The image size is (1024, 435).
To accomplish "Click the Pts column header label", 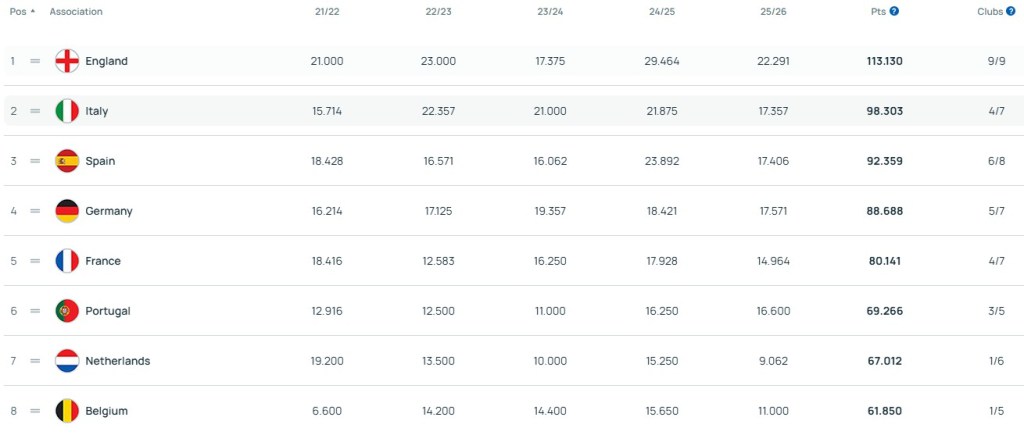I will [878, 12].
